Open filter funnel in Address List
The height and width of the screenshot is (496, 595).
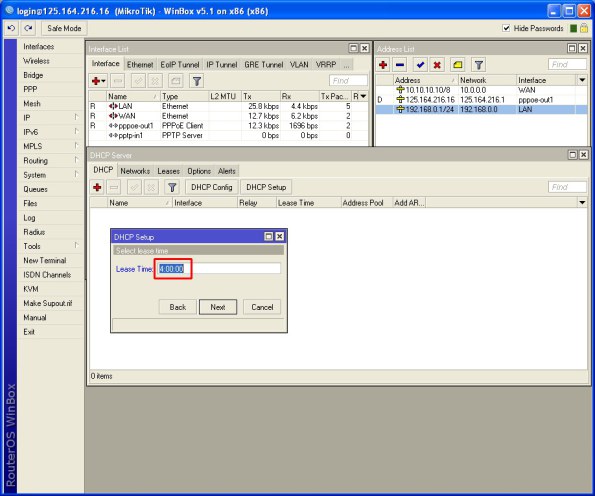click(x=479, y=65)
